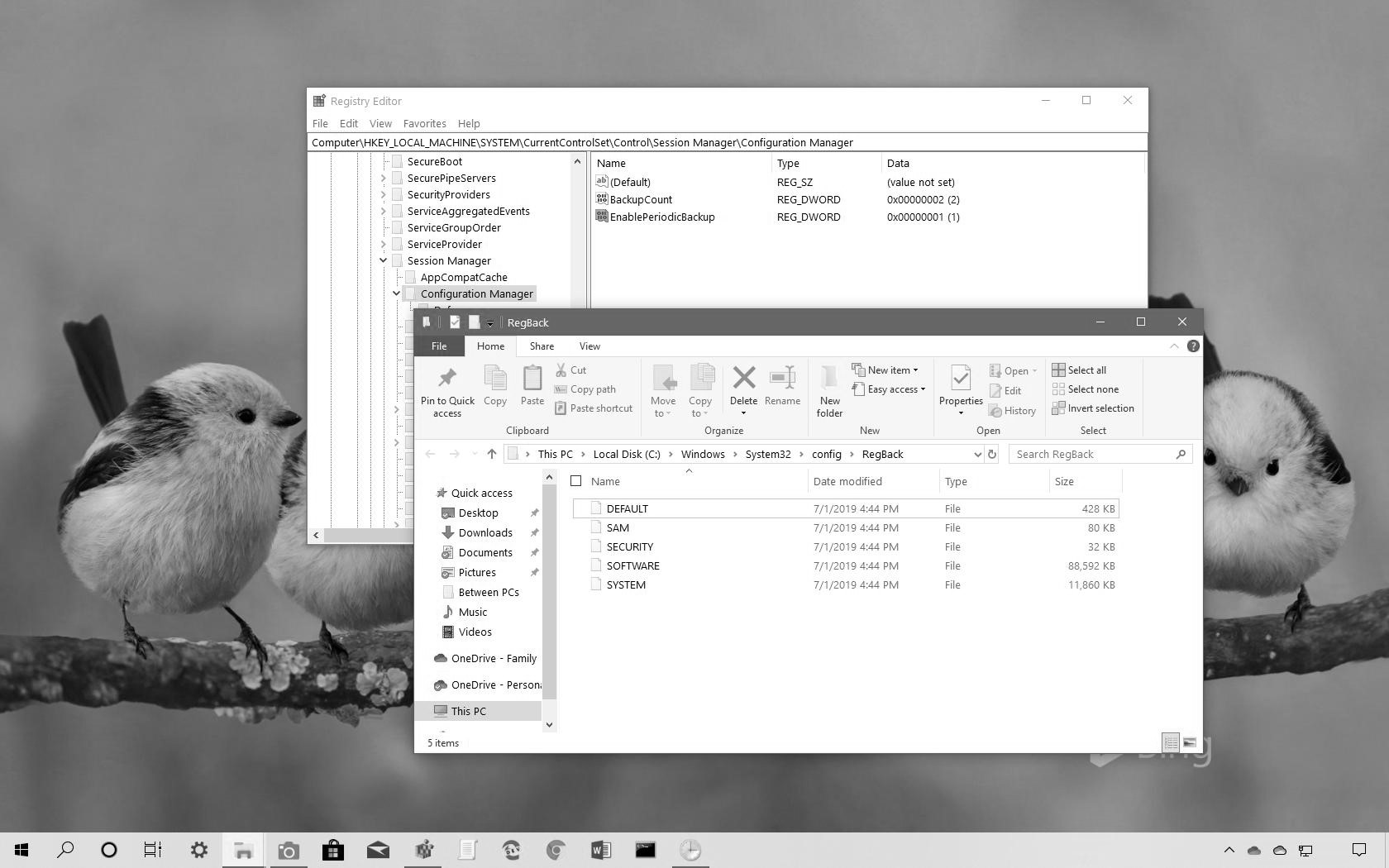Collapse the ribbon with chevron
The width and height of the screenshot is (1389, 868).
[x=1174, y=346]
